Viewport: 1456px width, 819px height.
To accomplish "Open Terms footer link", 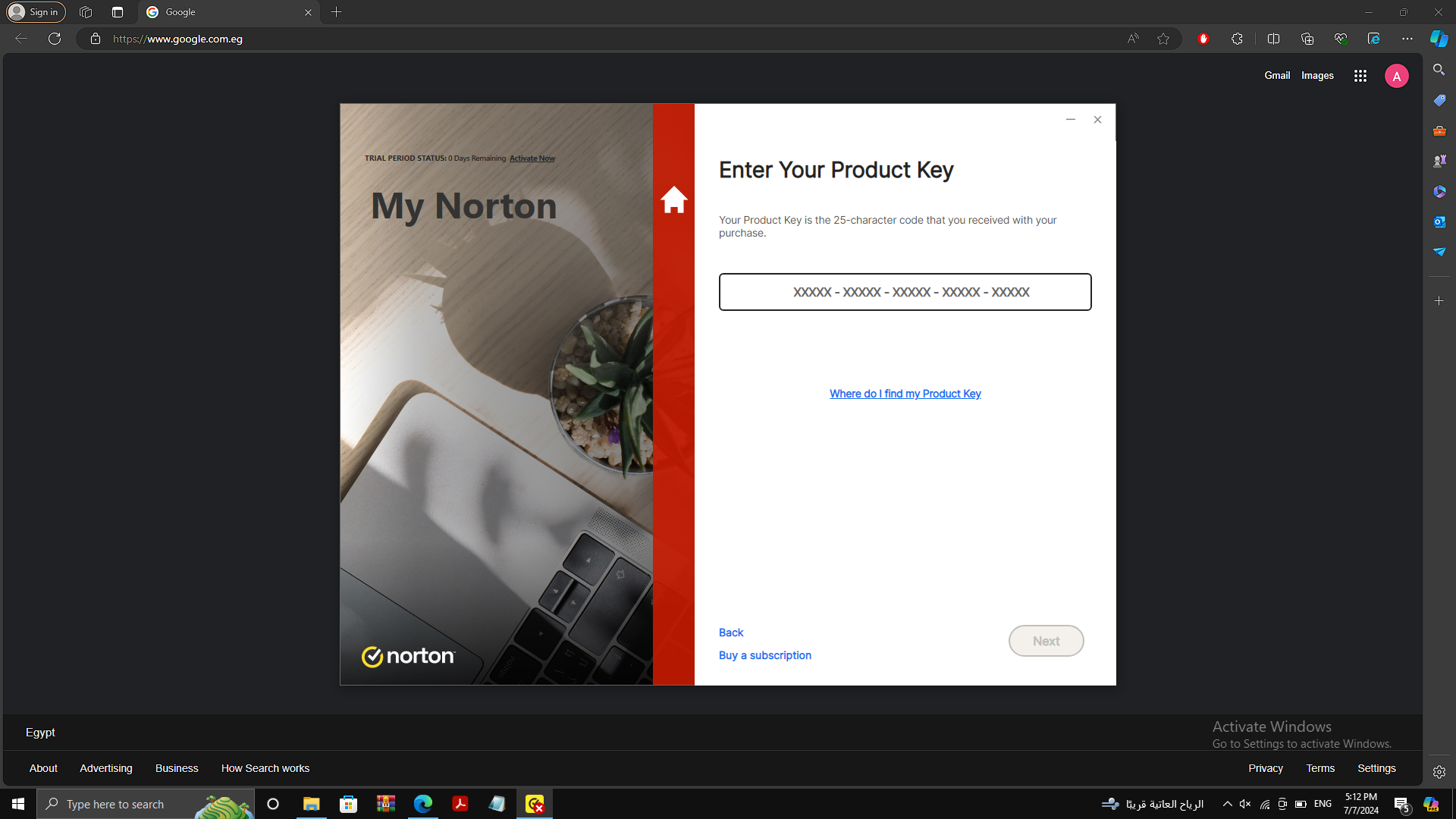I will pos(1320,768).
